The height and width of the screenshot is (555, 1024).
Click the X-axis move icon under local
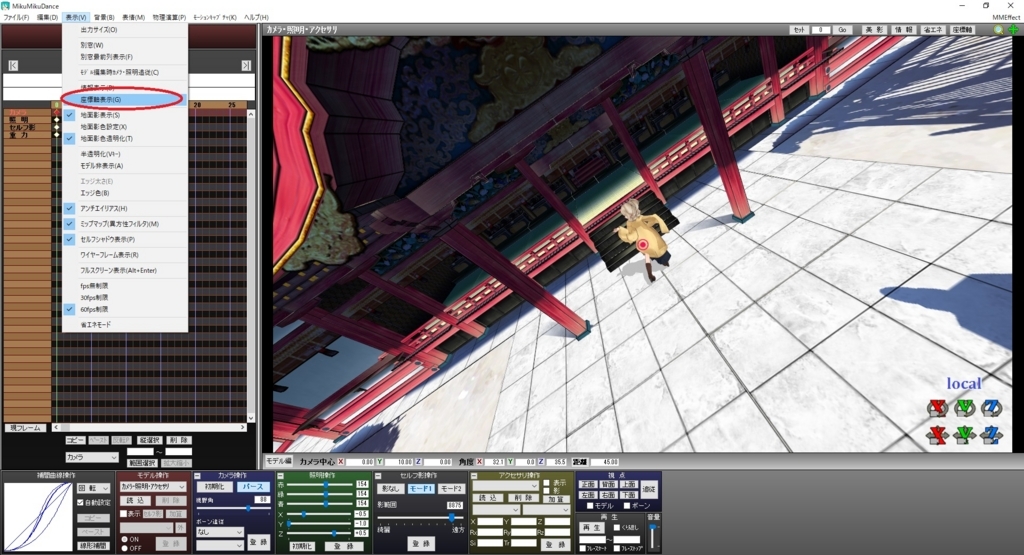(937, 408)
